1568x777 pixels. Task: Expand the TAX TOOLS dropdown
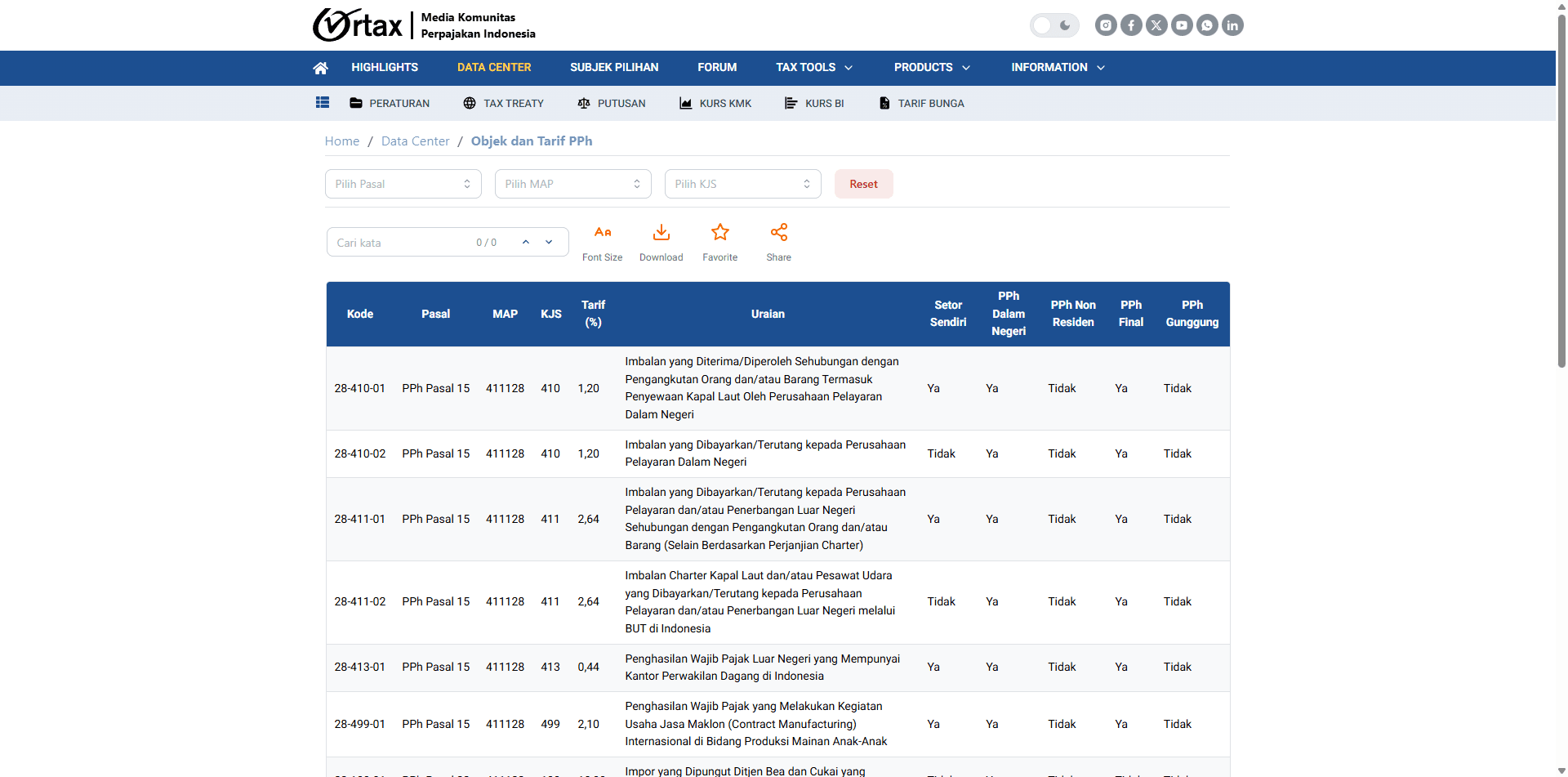point(814,68)
